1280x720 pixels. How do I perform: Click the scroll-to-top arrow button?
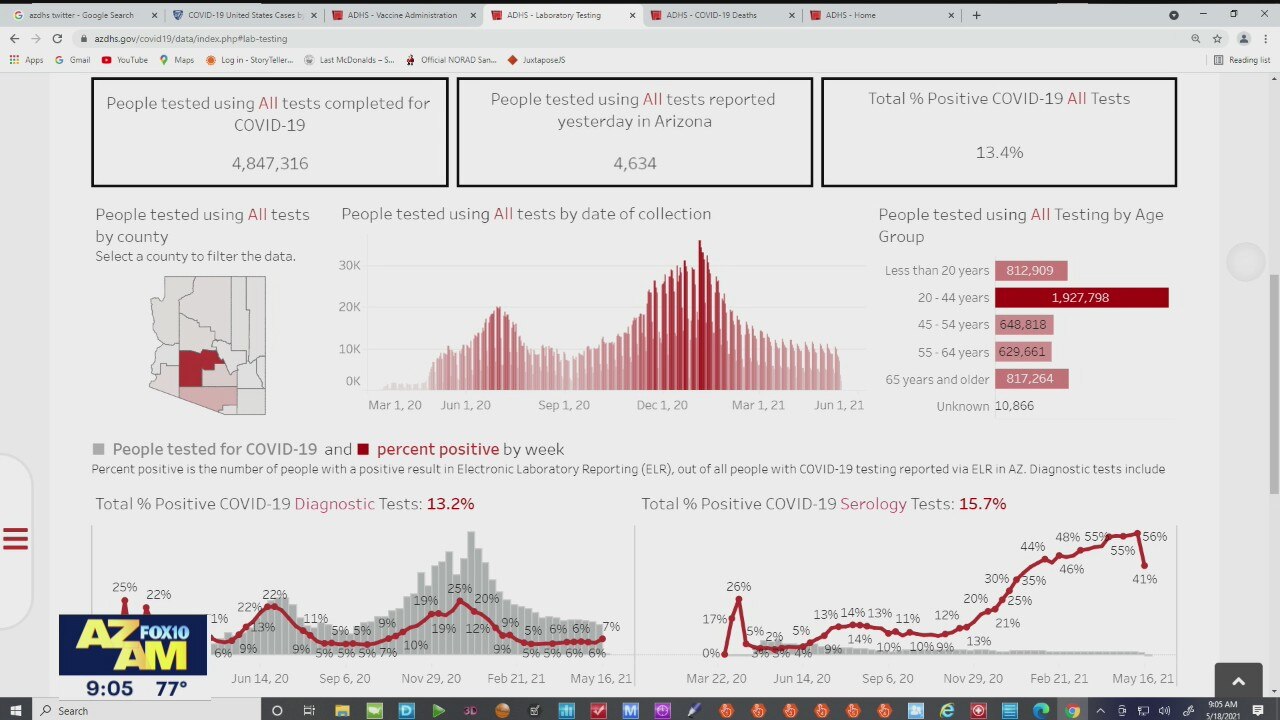click(x=1238, y=681)
